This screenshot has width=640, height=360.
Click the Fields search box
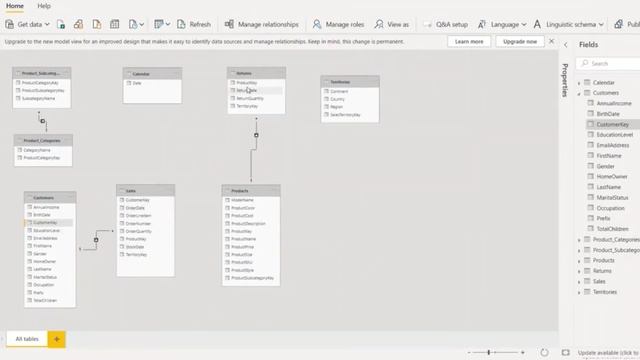(x=608, y=64)
